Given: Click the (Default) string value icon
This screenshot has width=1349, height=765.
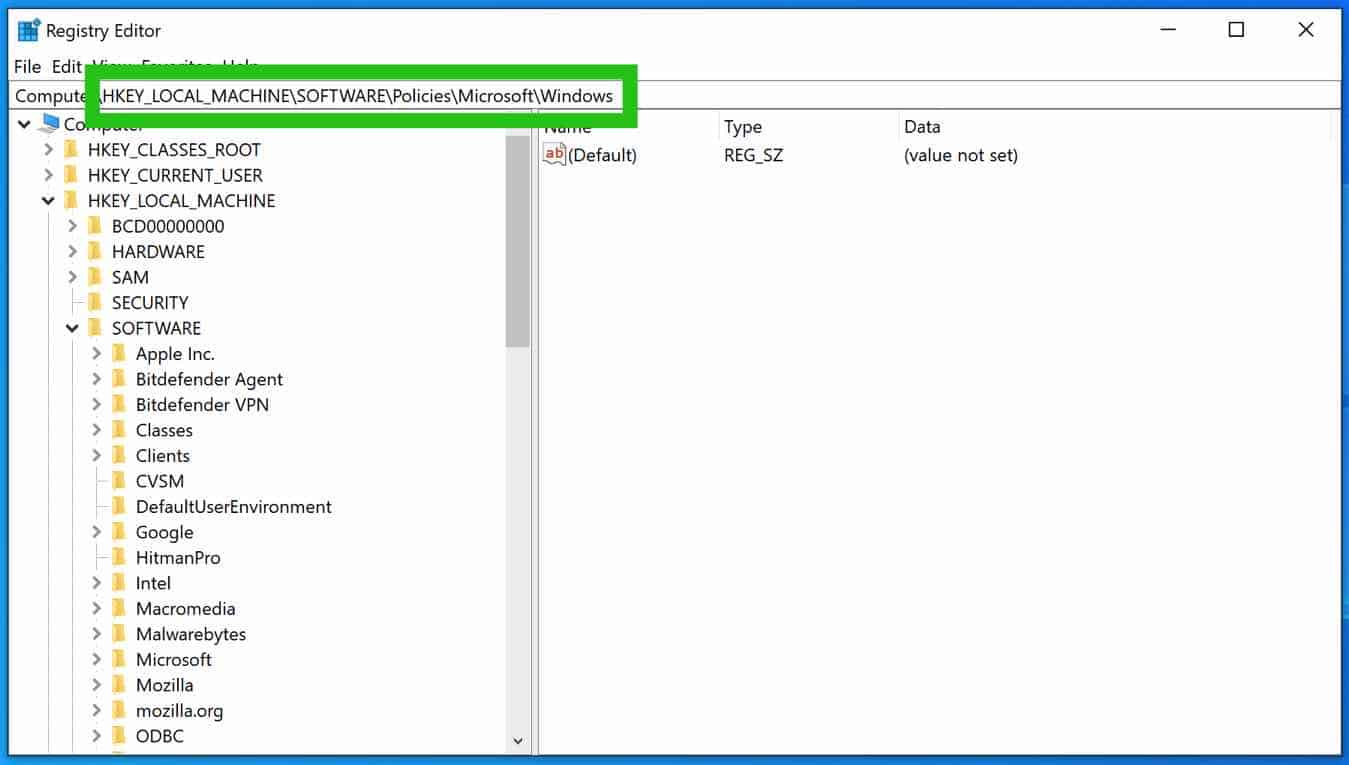Looking at the screenshot, I should pyautogui.click(x=554, y=154).
